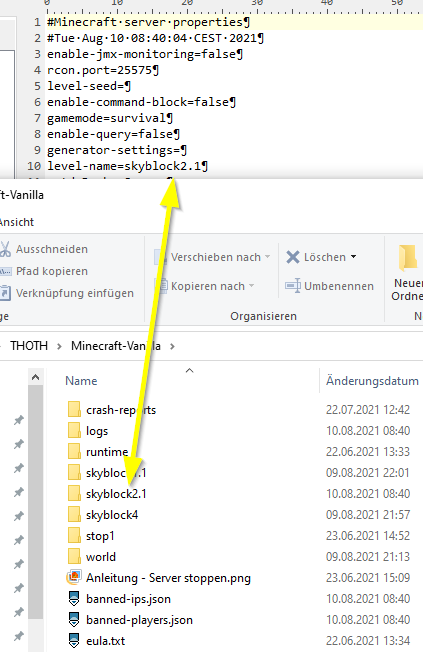Click the gamemode=survival line in editor
This screenshot has height=652, width=423.
[110, 118]
